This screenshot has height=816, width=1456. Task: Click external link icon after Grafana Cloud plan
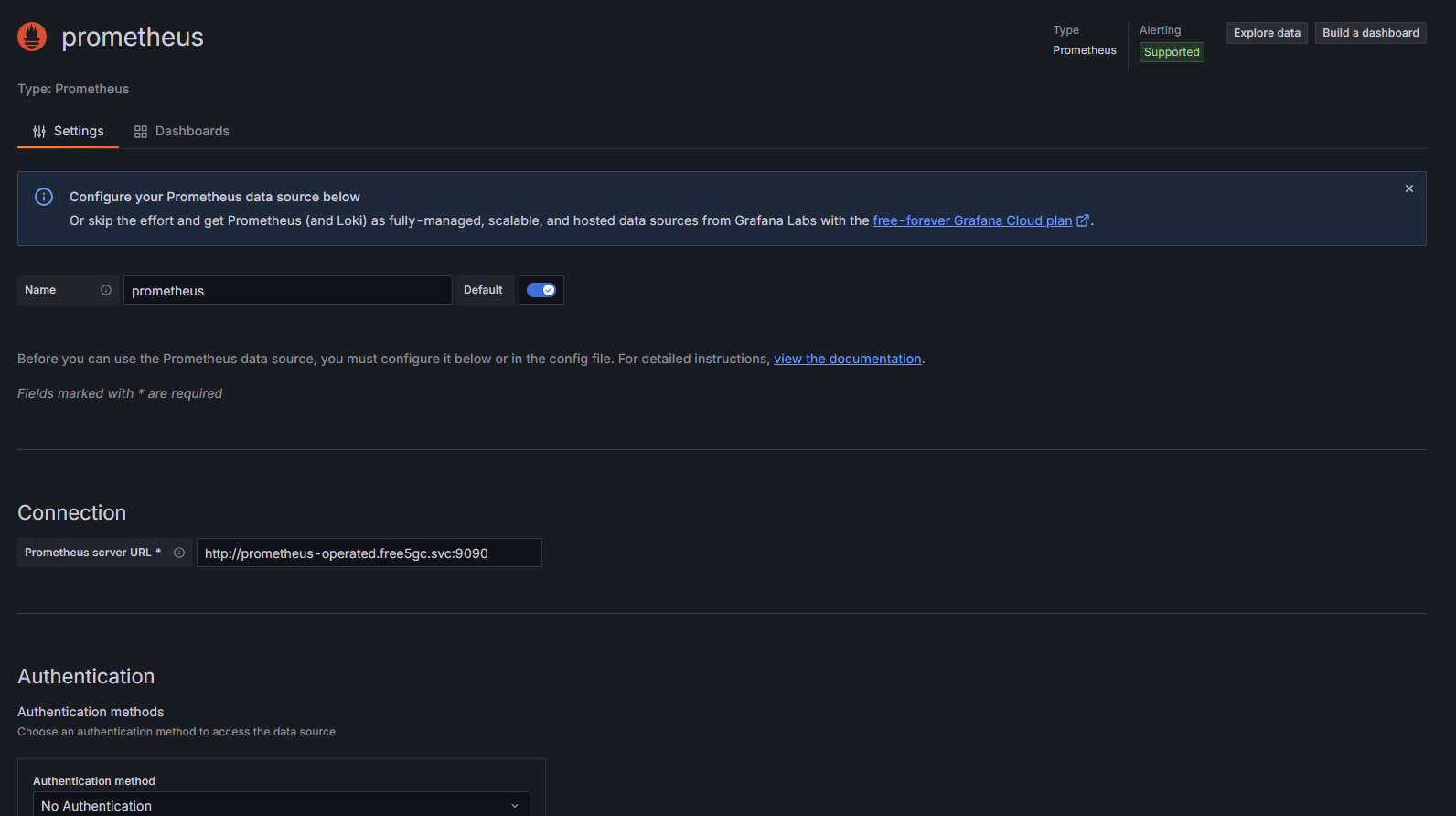[1083, 220]
